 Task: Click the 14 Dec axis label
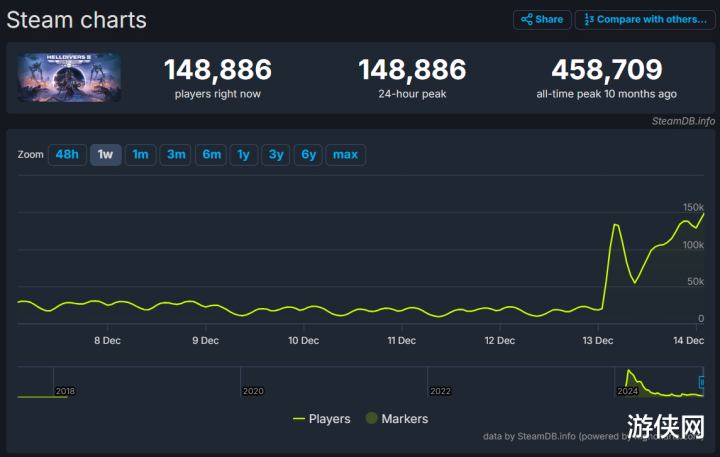pos(688,341)
